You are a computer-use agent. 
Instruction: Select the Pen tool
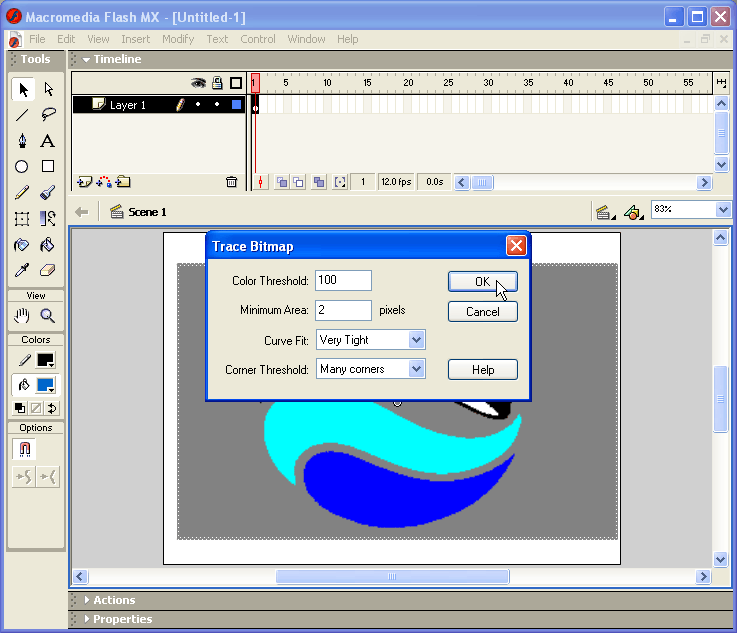(x=22, y=141)
